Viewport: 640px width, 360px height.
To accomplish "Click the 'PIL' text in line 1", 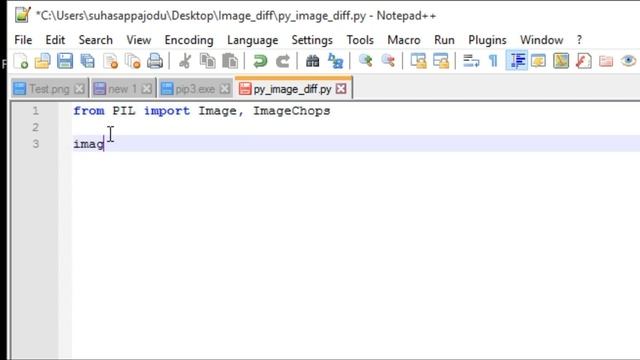I will (124, 111).
